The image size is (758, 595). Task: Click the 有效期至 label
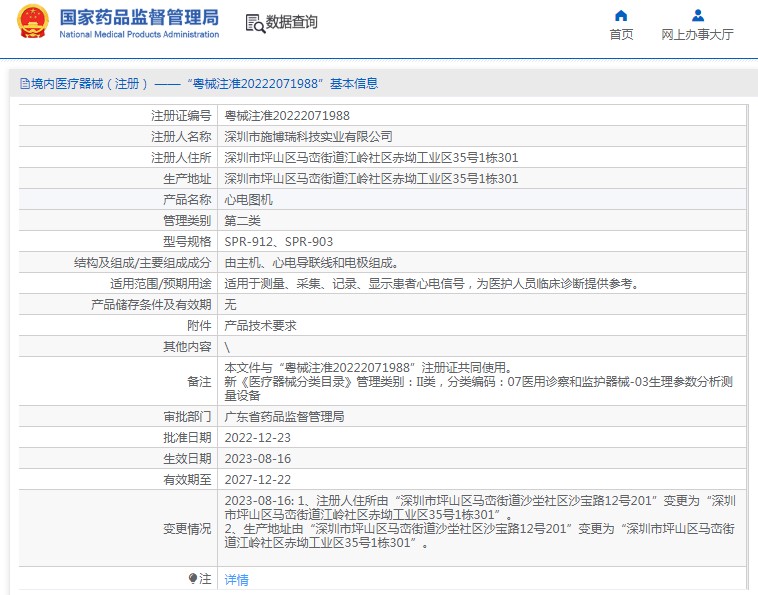(x=187, y=479)
